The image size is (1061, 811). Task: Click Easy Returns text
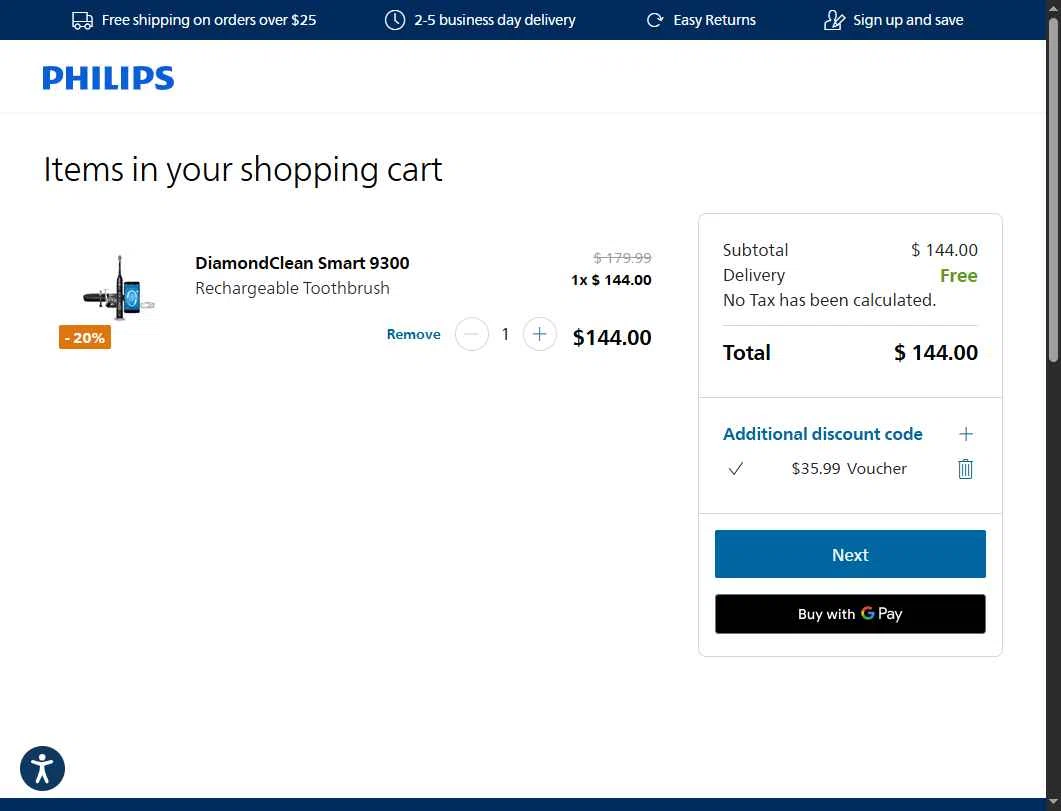tap(715, 20)
